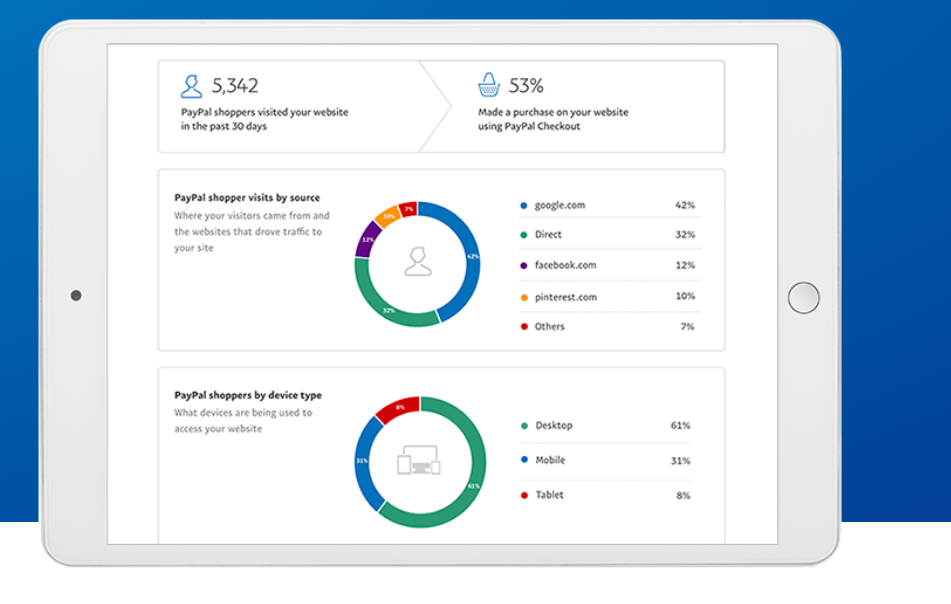Click the devices icon inside device donut chart
The width and height of the screenshot is (951, 604).
[419, 462]
